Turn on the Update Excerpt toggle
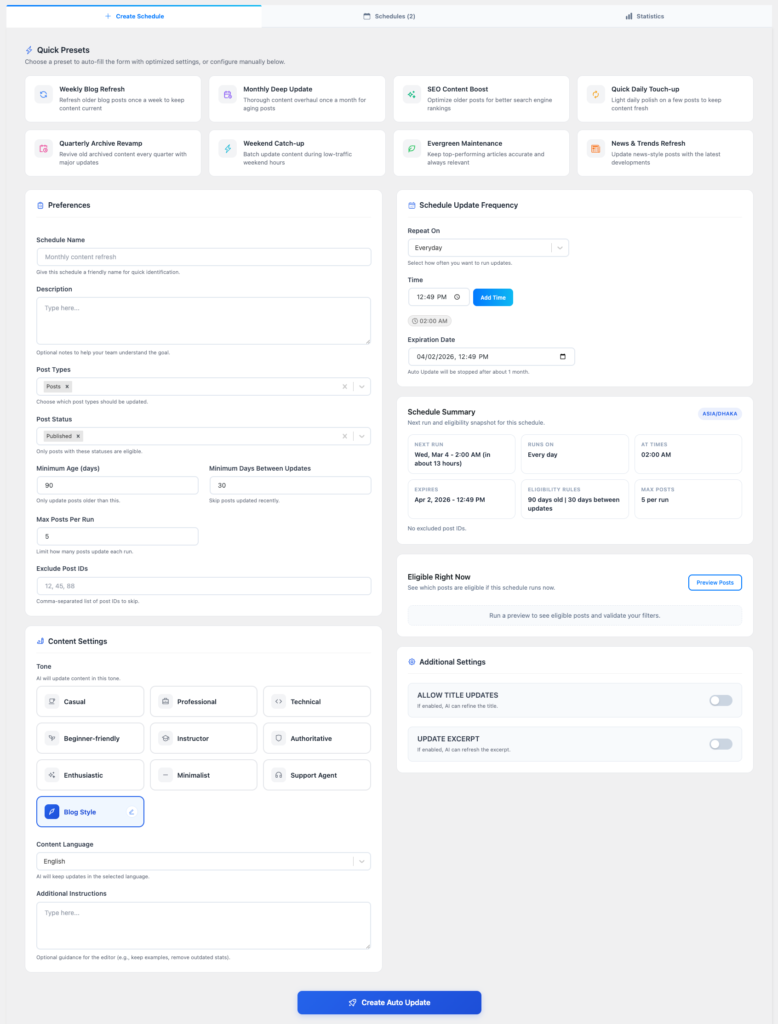This screenshot has width=778, height=1024. click(x=720, y=744)
